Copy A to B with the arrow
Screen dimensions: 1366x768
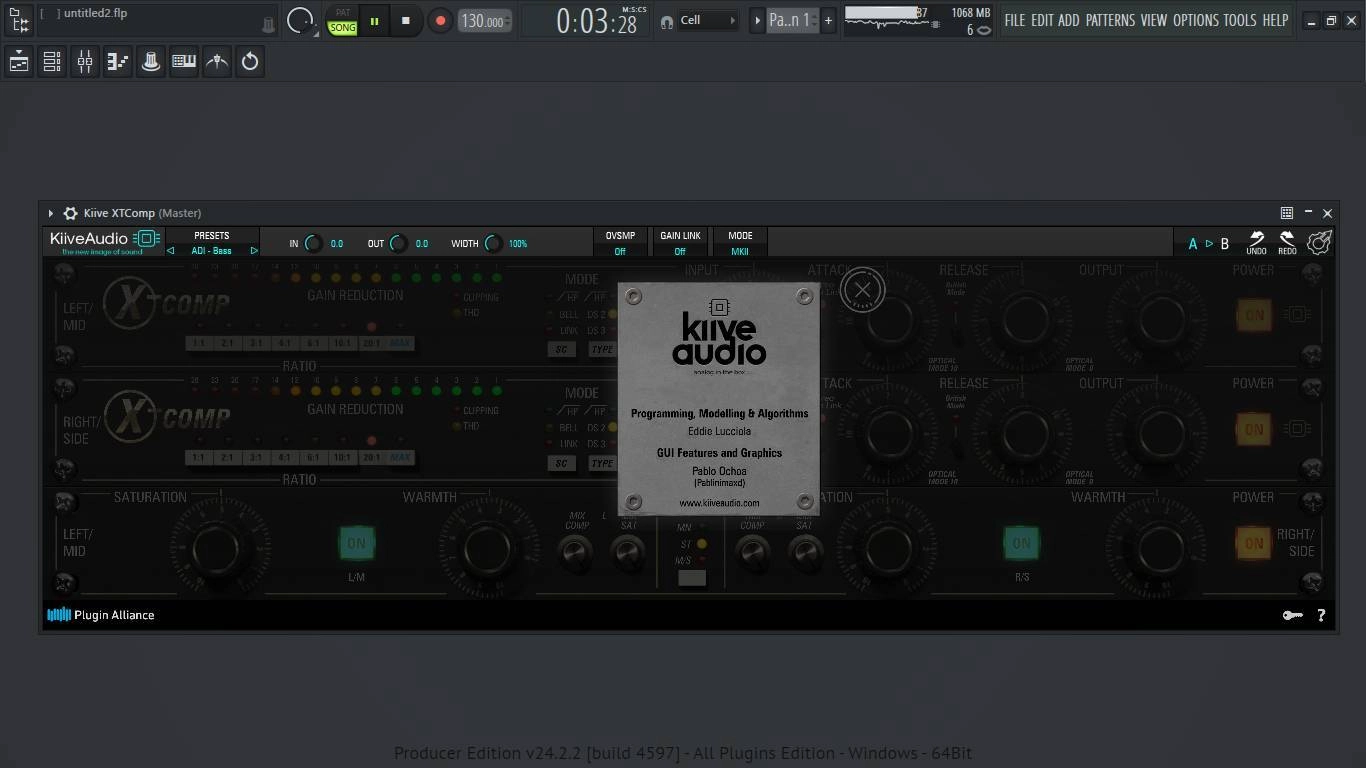click(1209, 244)
